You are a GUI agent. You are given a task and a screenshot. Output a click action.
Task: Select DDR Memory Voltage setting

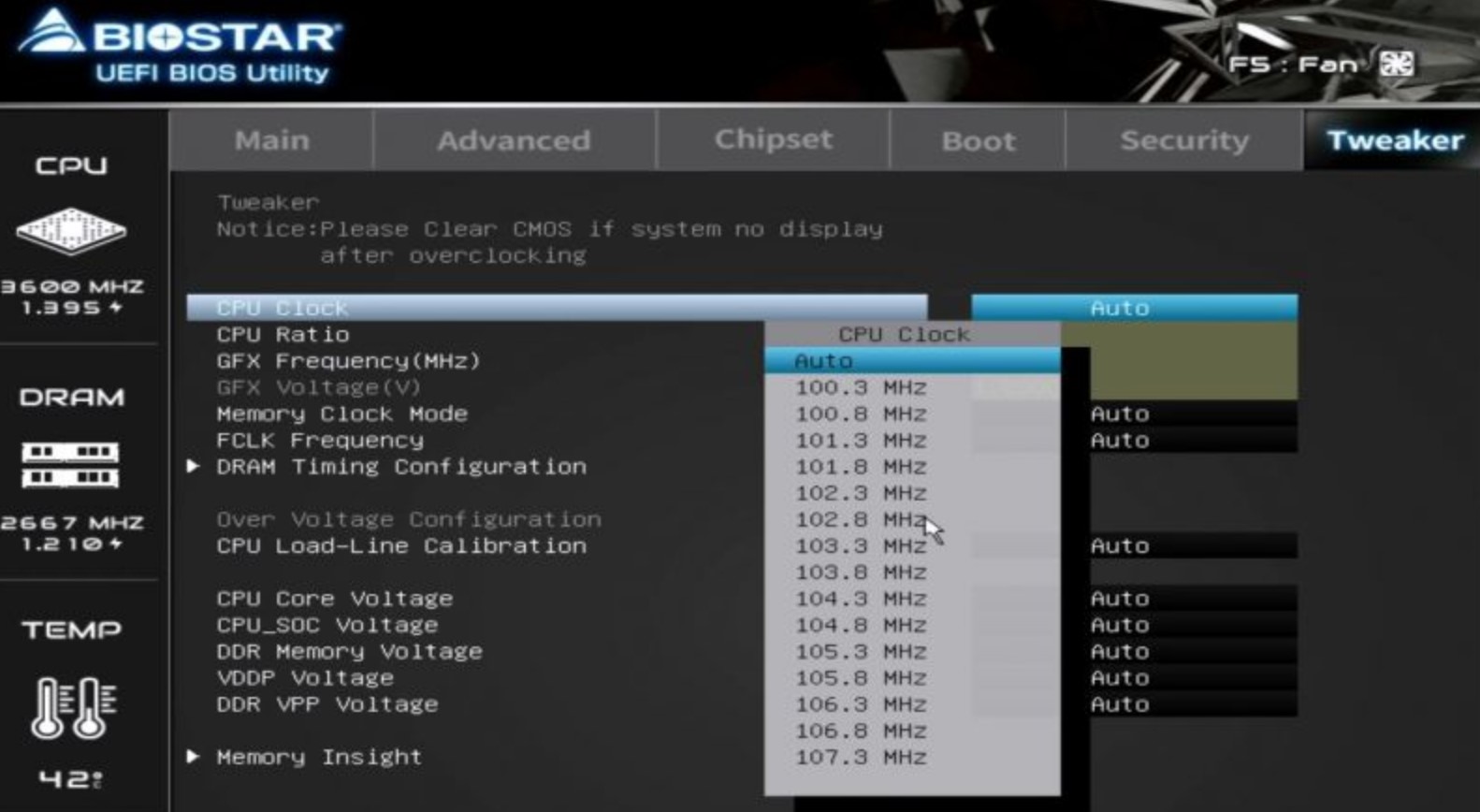pos(349,651)
